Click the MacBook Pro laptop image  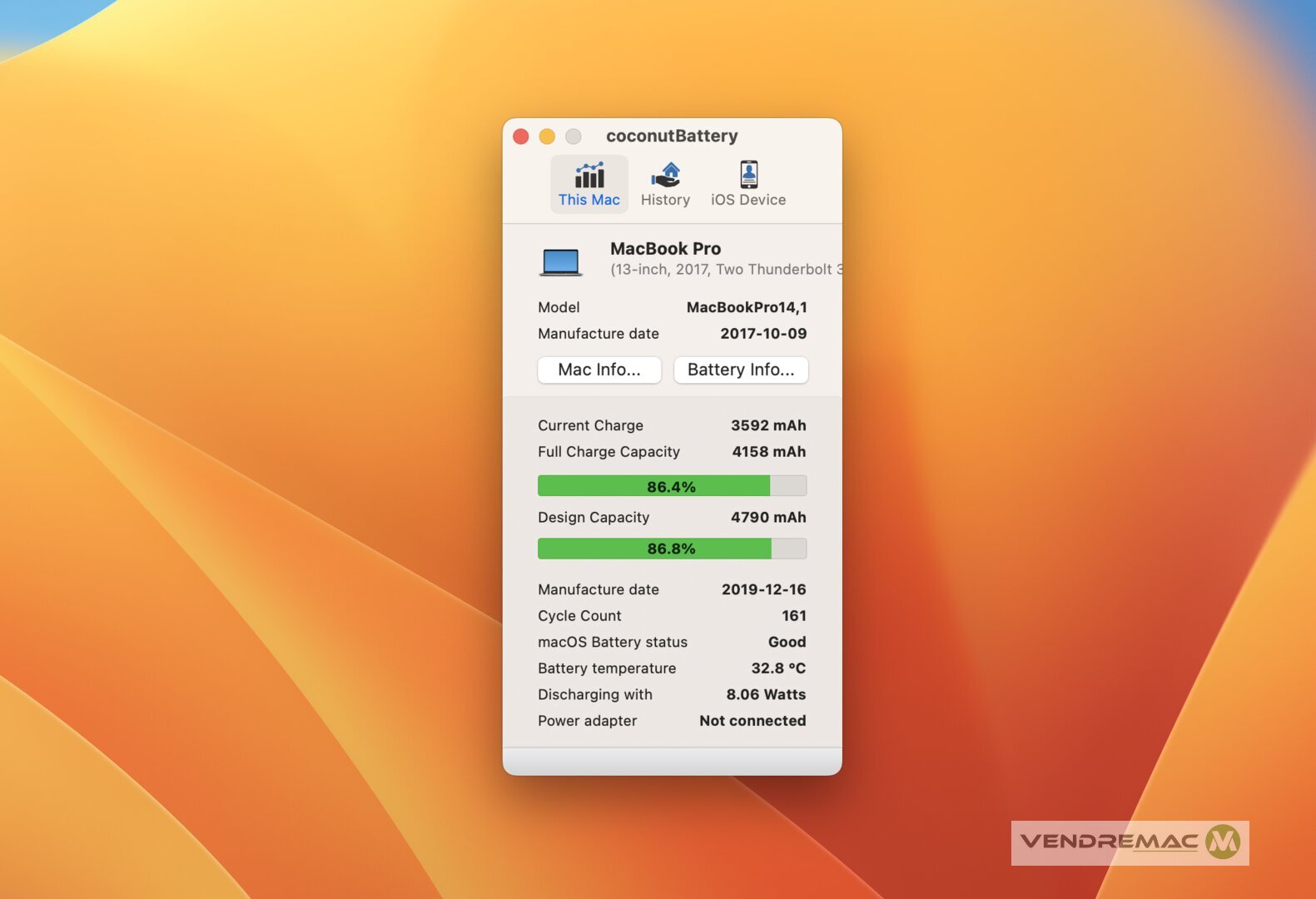tap(560, 261)
